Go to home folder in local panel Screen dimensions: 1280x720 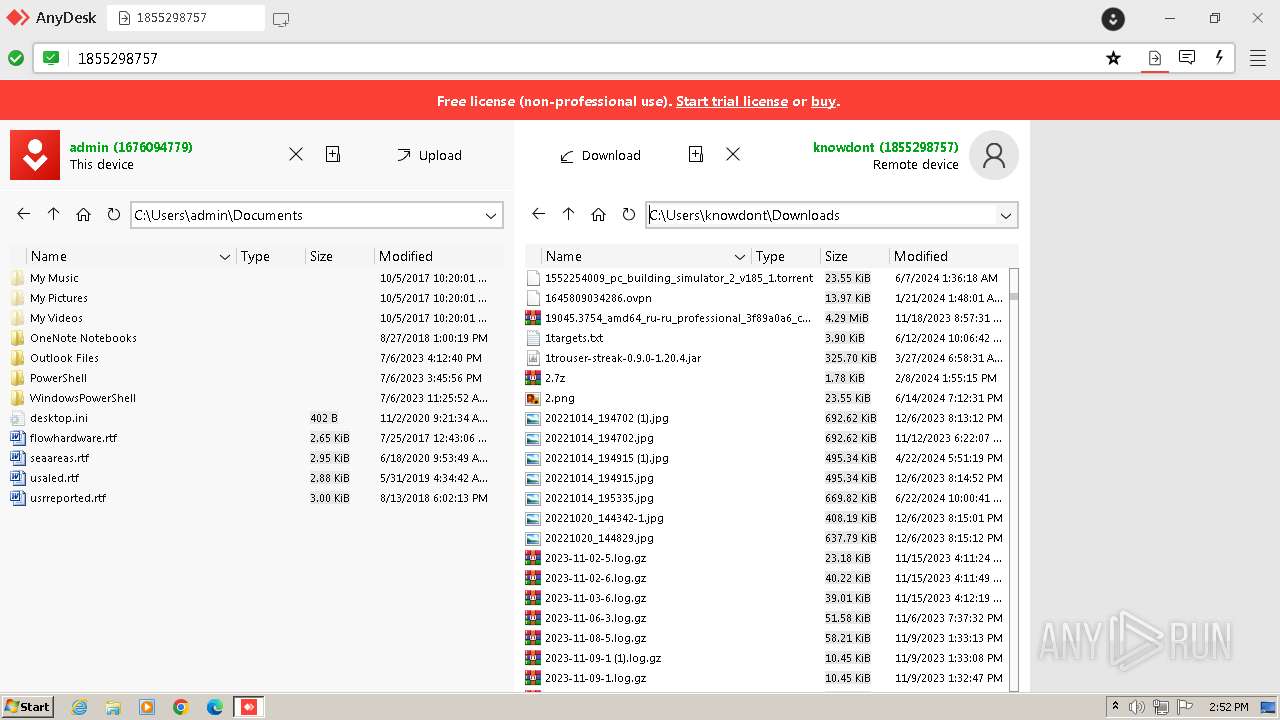click(84, 214)
